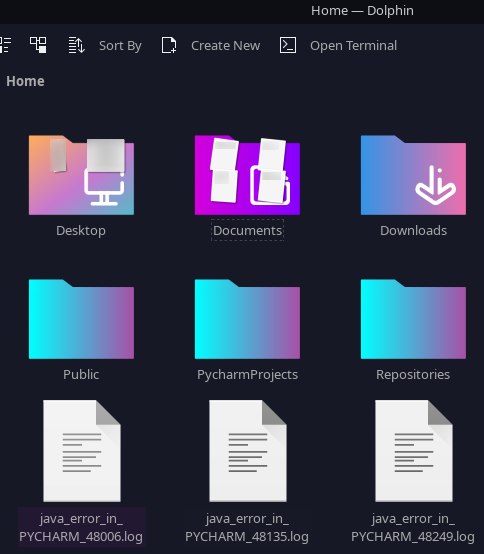Click the Documents folder name label
This screenshot has width=484, height=554.
point(247,230)
